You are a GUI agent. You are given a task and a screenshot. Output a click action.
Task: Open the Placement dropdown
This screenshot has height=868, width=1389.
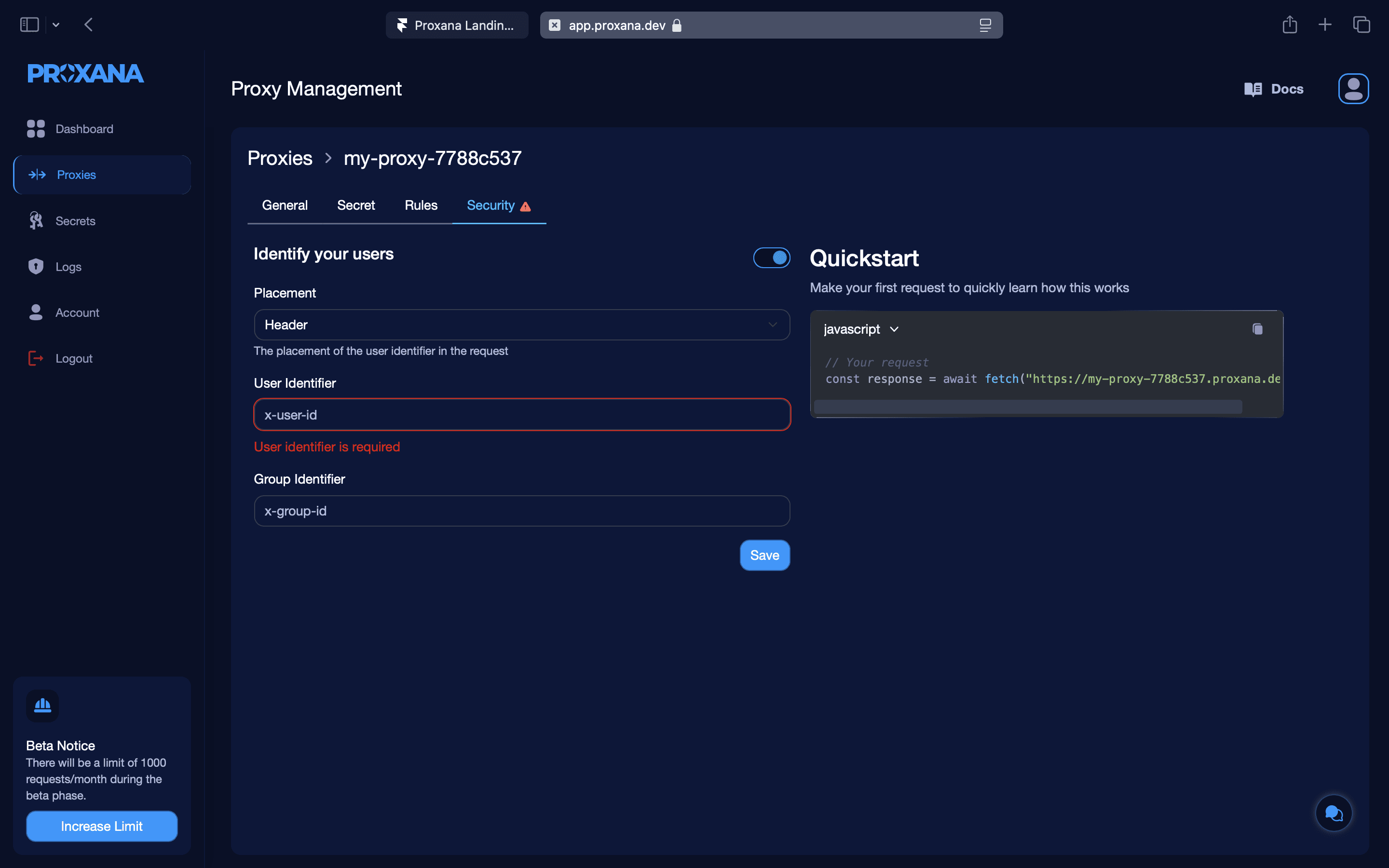pos(522,325)
